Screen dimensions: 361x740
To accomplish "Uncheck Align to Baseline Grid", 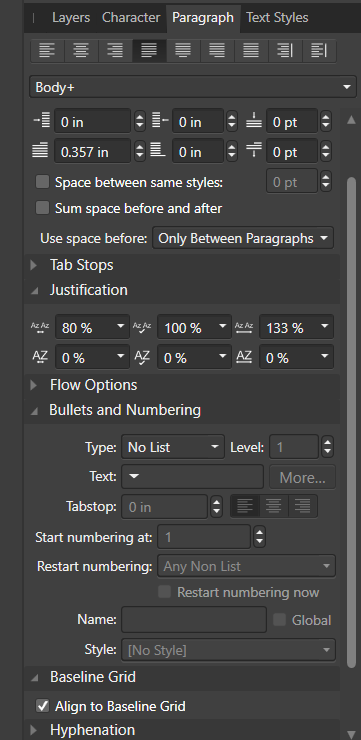I will coord(42,706).
